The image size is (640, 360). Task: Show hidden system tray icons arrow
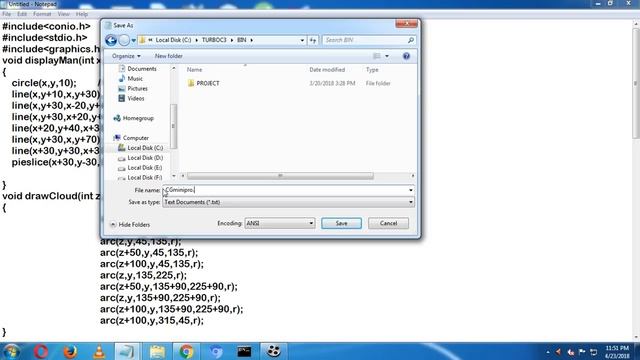[x=548, y=352]
